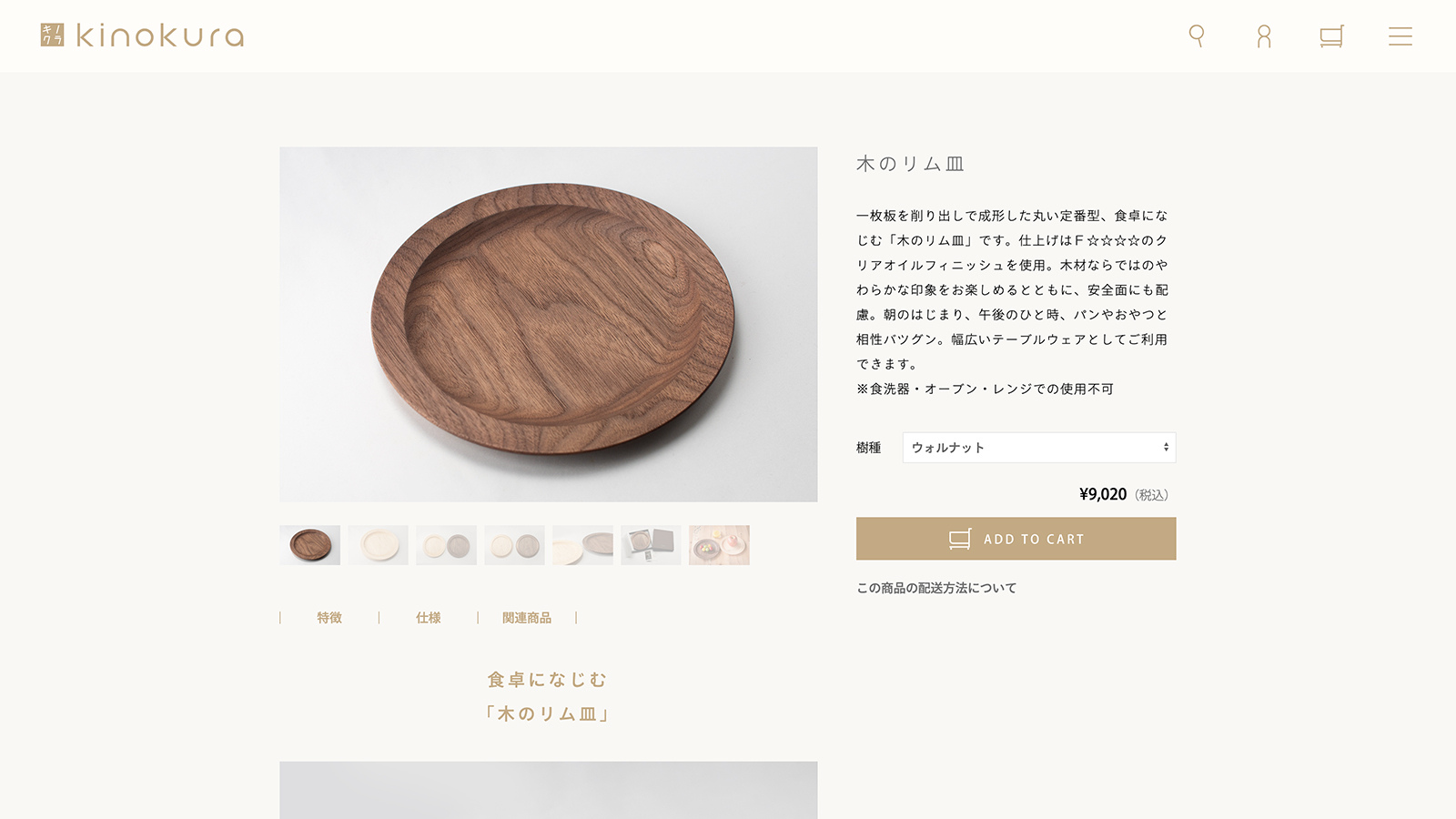Click the 木のリム皿 product title
Viewport: 1456px width, 819px height.
point(910,164)
